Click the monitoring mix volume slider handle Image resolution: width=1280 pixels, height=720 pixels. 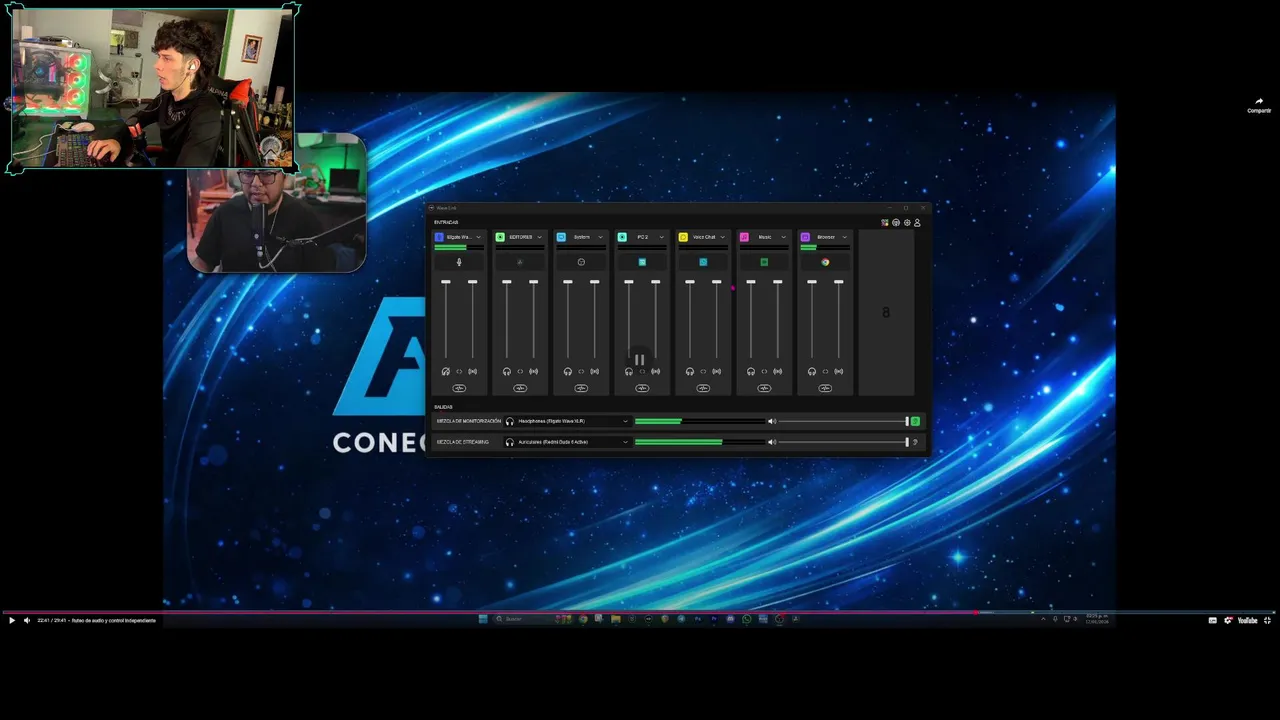click(x=907, y=421)
